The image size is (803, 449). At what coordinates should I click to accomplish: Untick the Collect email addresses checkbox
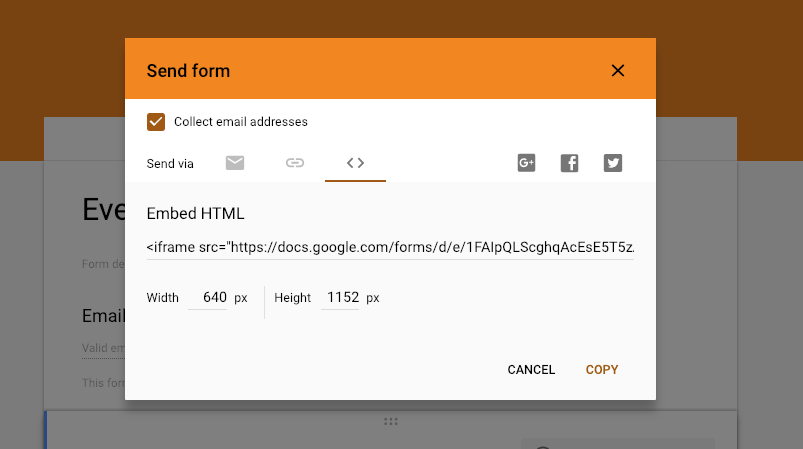point(156,122)
